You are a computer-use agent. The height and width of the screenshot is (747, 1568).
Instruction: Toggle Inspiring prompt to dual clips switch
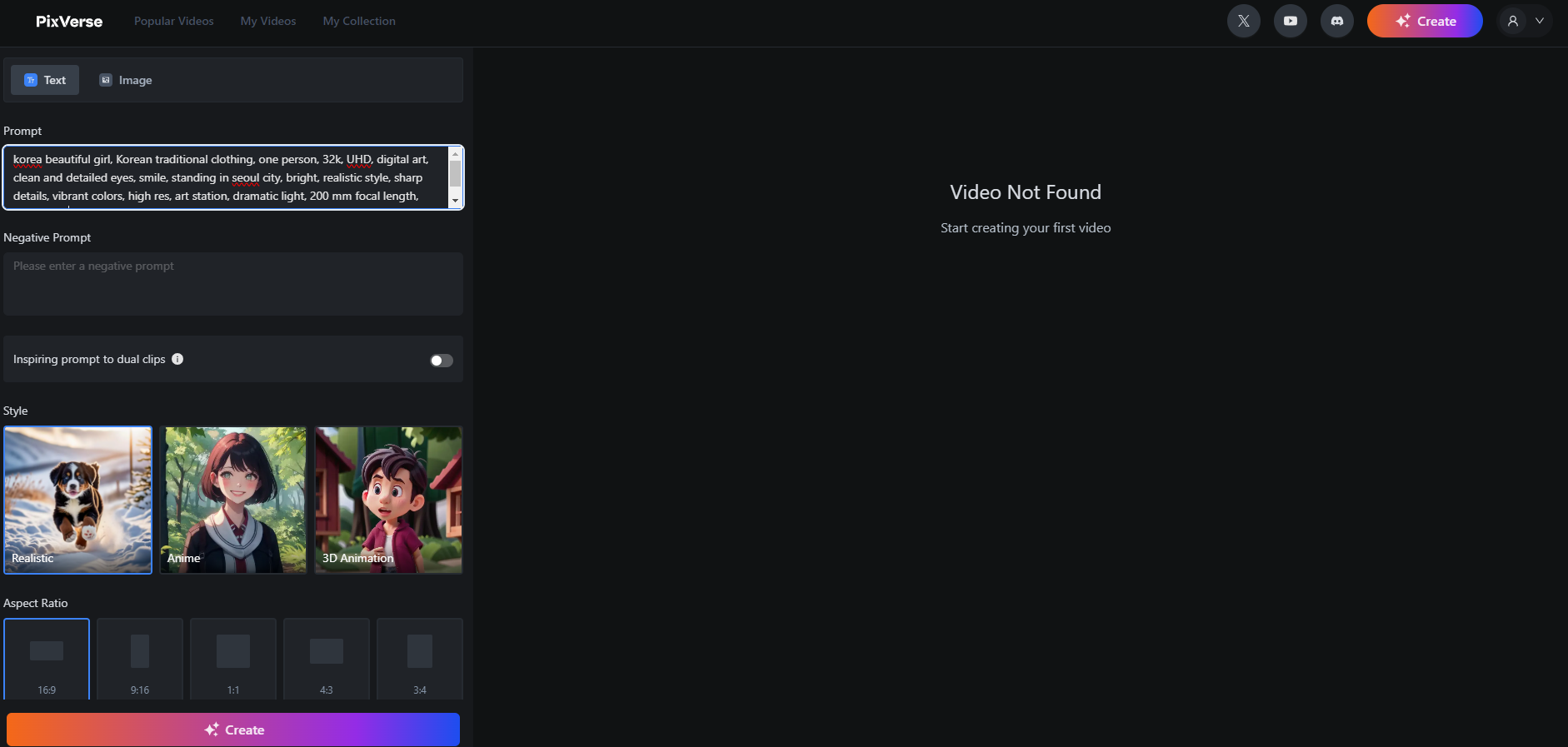tap(441, 361)
